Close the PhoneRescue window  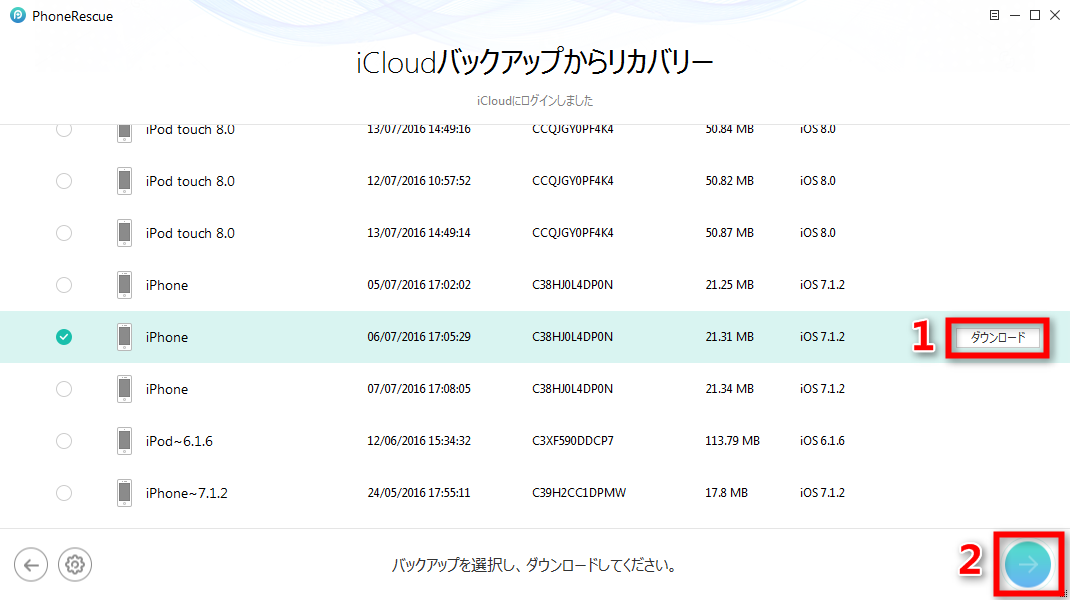point(1056,15)
